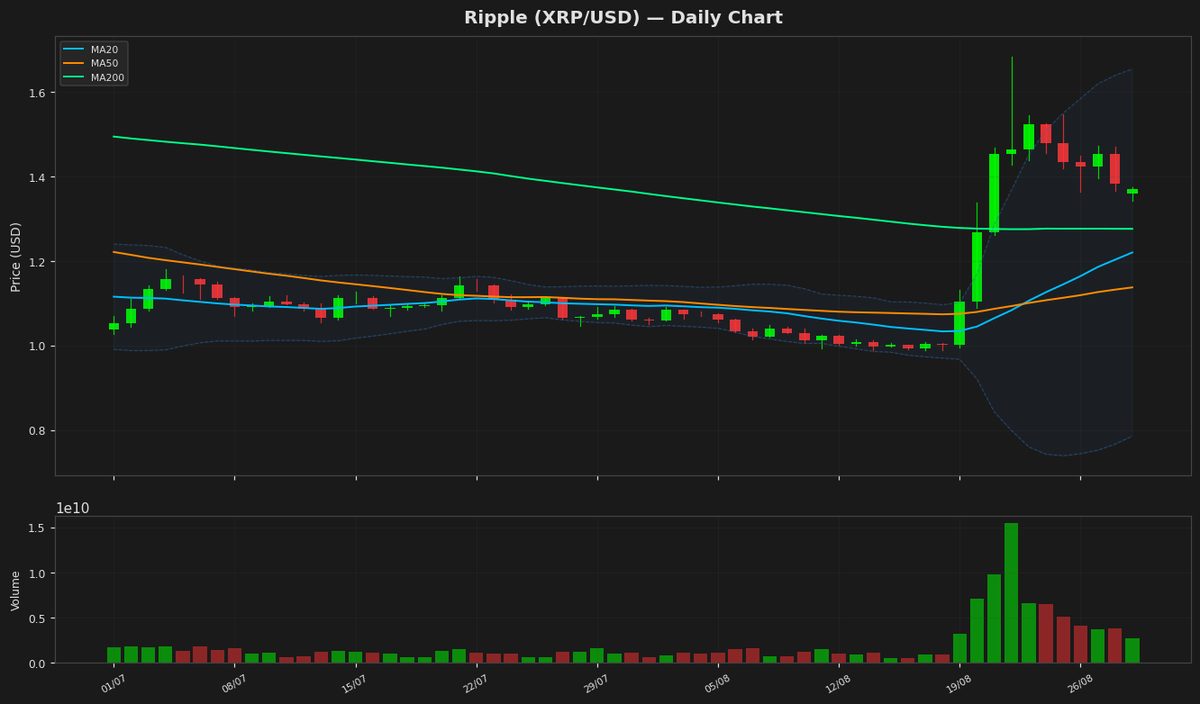Click the Price (USD) axis label

16,256
